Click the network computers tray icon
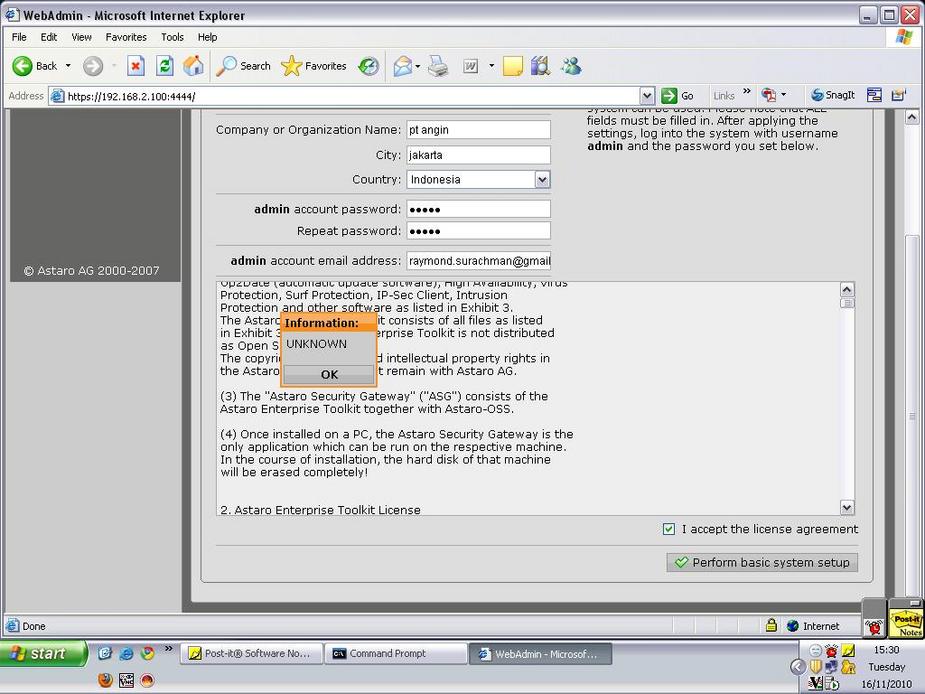The image size is (925, 694). tap(831, 667)
